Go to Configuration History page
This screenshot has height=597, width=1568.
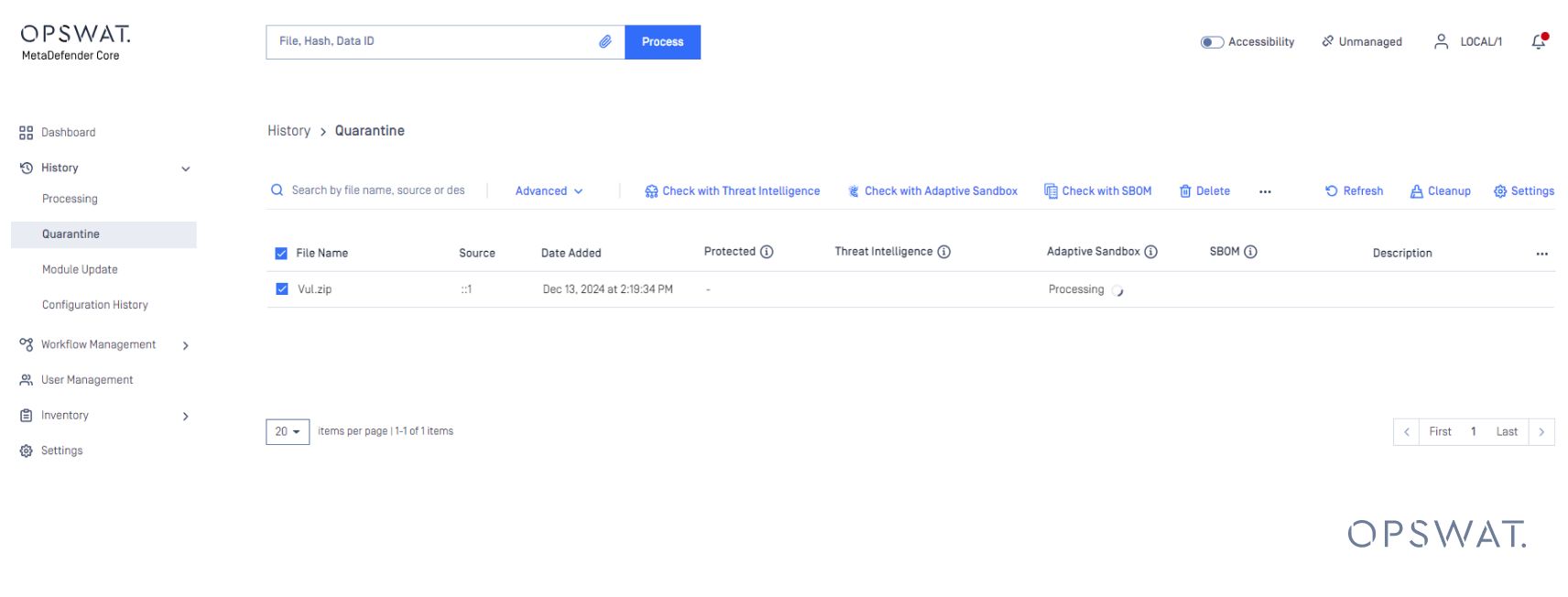[x=94, y=305]
